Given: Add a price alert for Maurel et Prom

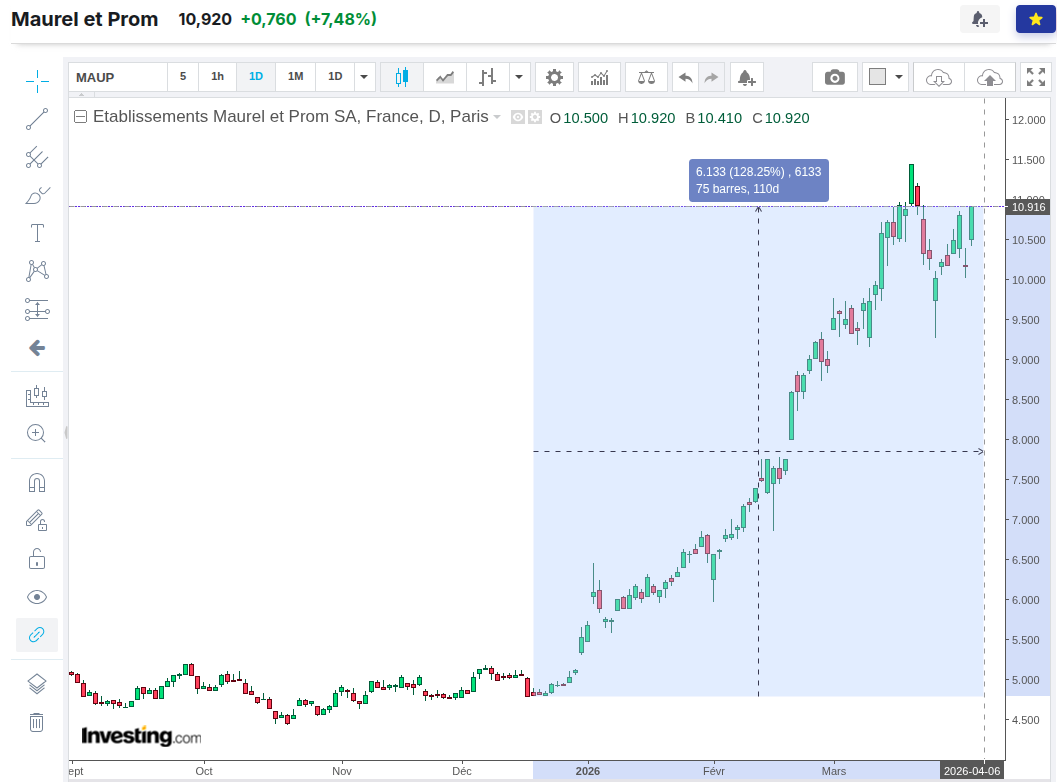Looking at the screenshot, I should pos(979,20).
